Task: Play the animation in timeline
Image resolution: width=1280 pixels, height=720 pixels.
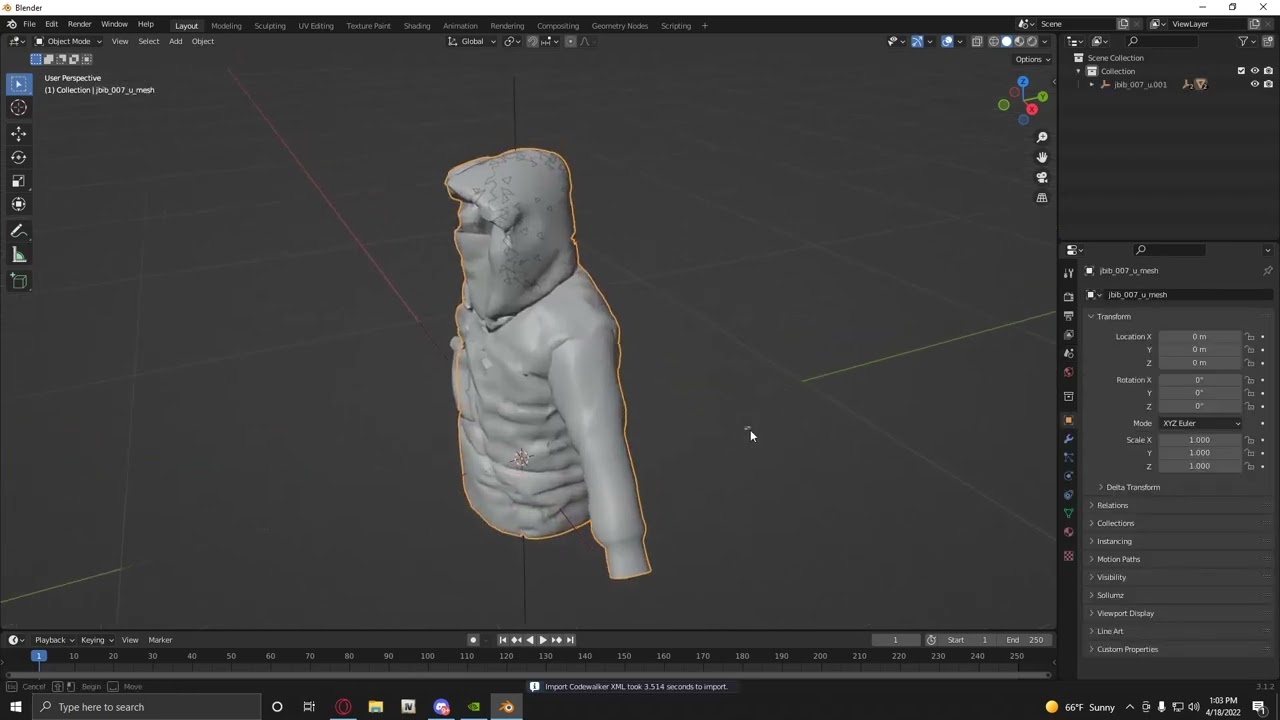Action: [542, 640]
